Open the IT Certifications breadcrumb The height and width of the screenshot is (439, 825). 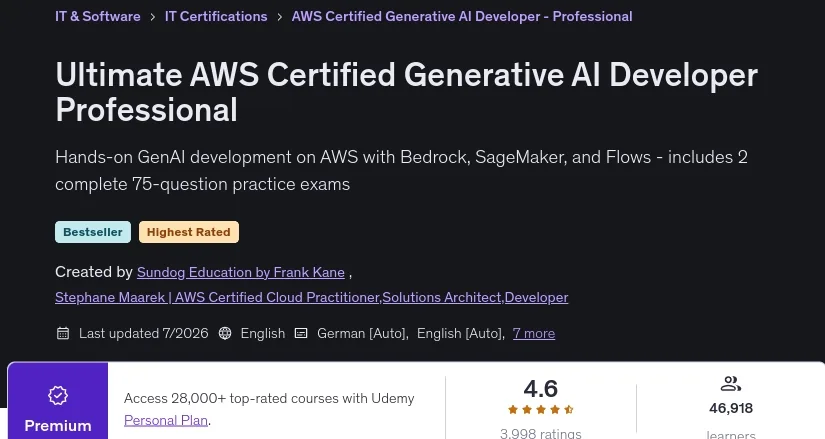pyautogui.click(x=216, y=16)
